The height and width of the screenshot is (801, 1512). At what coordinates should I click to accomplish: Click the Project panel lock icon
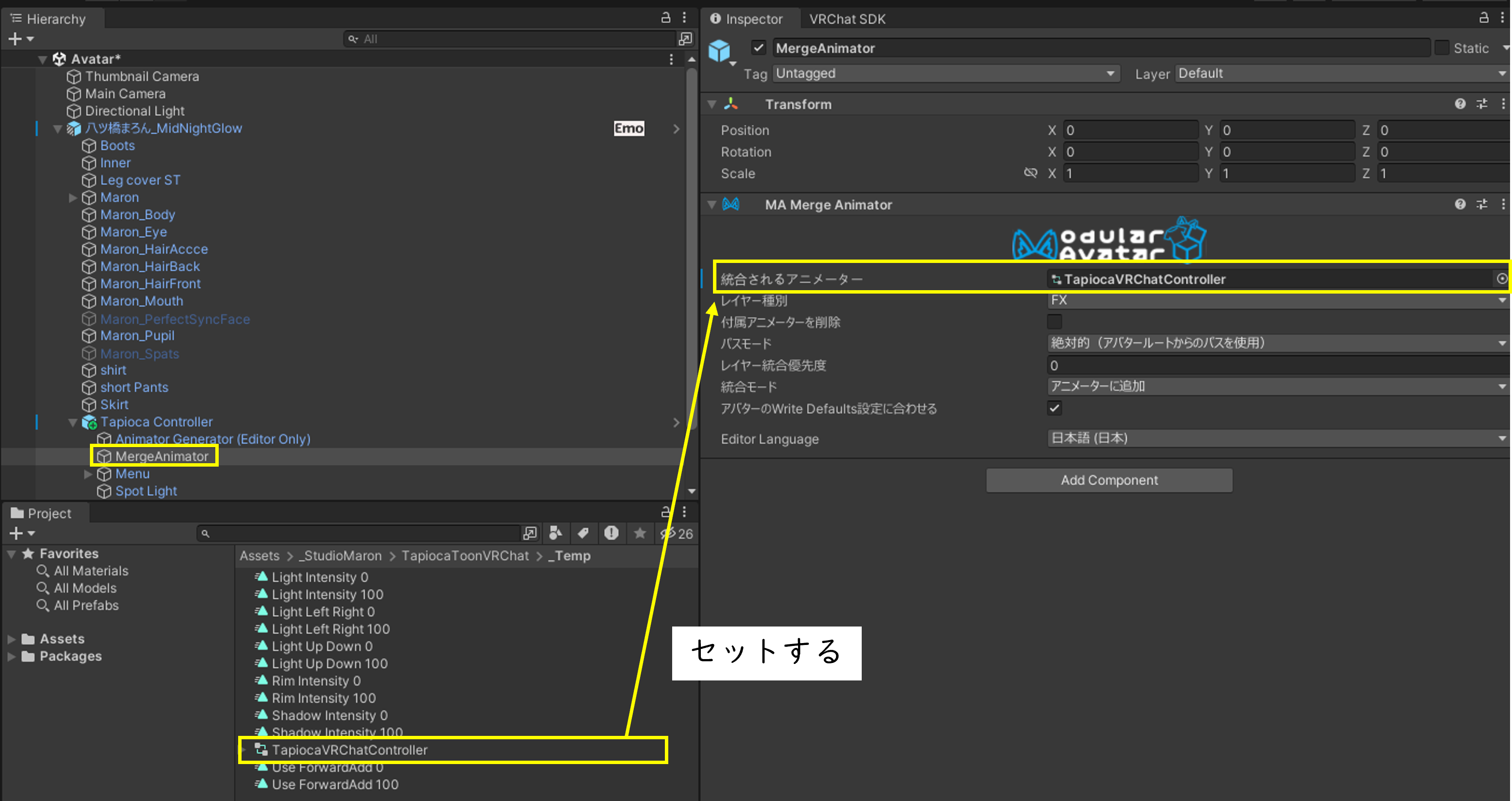point(666,512)
